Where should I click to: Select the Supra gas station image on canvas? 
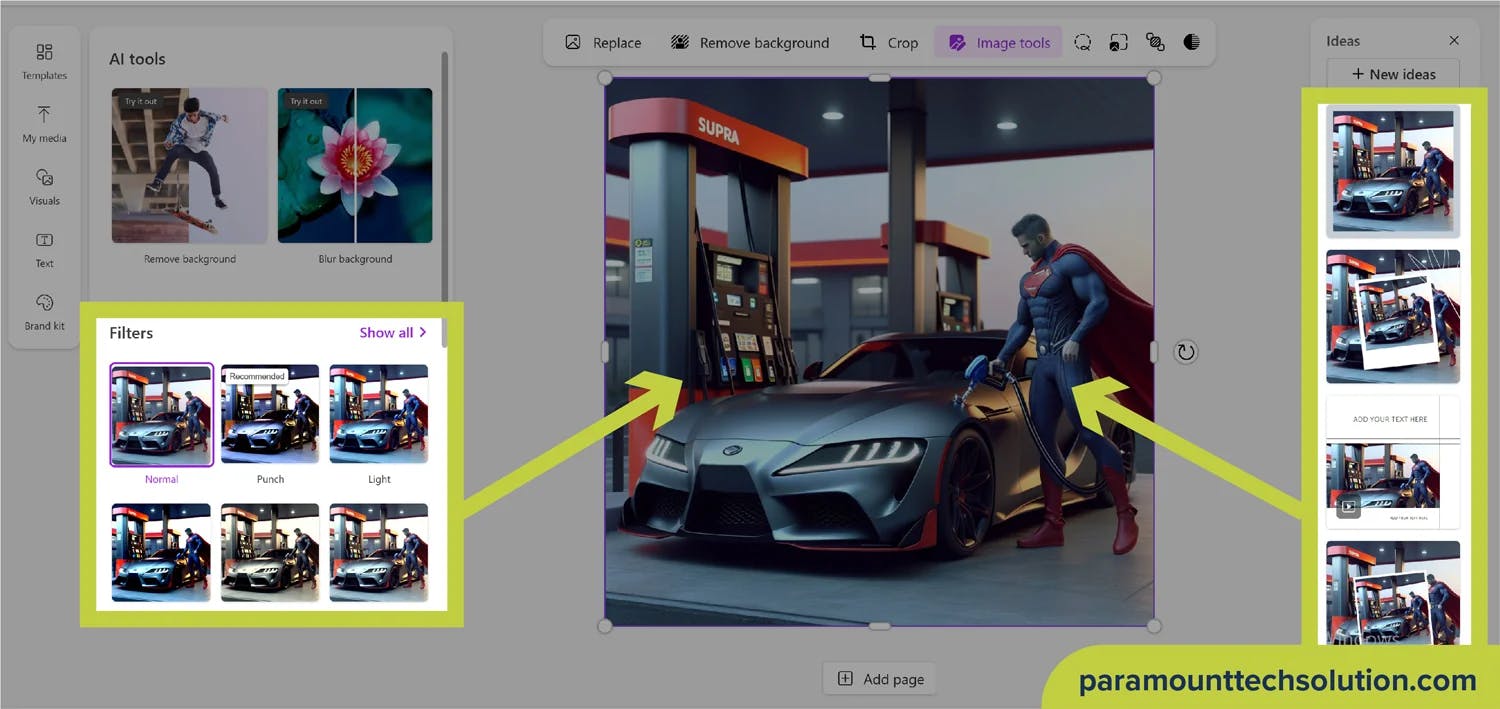tap(879, 352)
